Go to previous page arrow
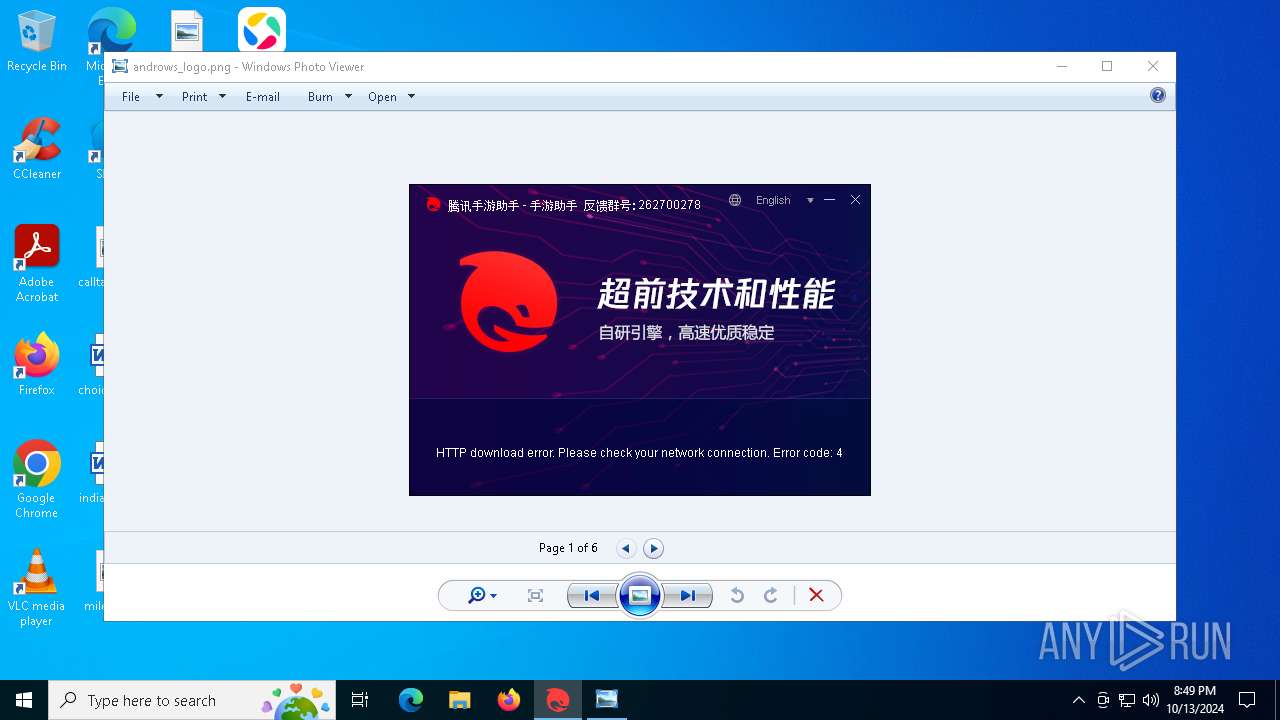The image size is (1280, 720). [x=626, y=548]
